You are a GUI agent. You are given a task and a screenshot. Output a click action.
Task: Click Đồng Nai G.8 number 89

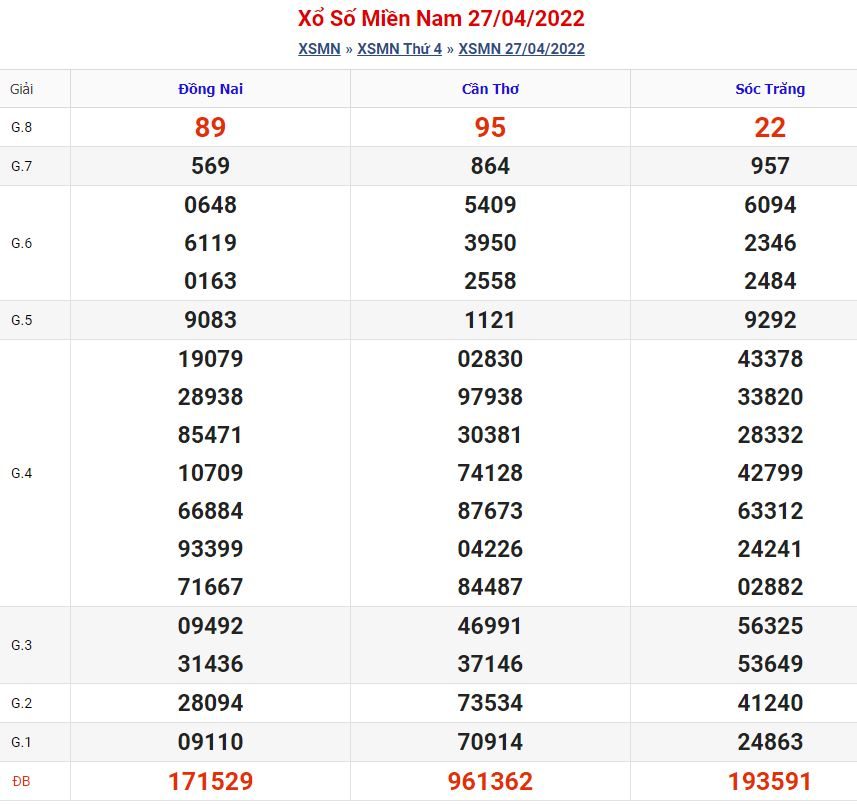[210, 127]
